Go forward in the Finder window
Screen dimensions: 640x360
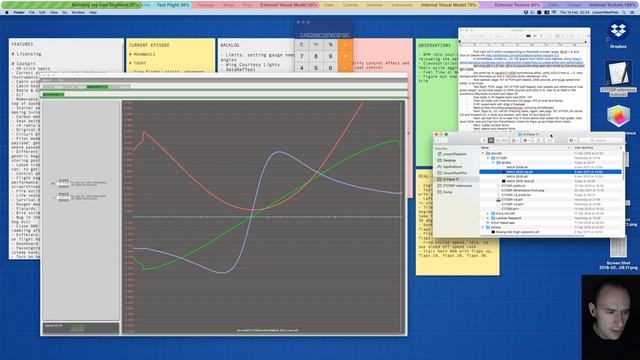point(444,140)
